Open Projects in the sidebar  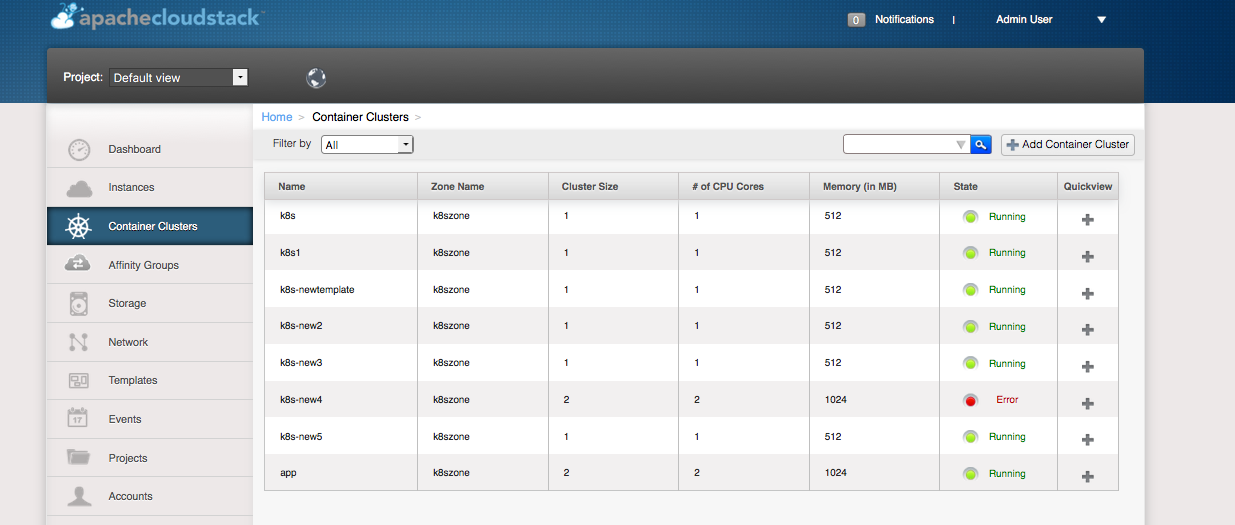tap(150, 458)
